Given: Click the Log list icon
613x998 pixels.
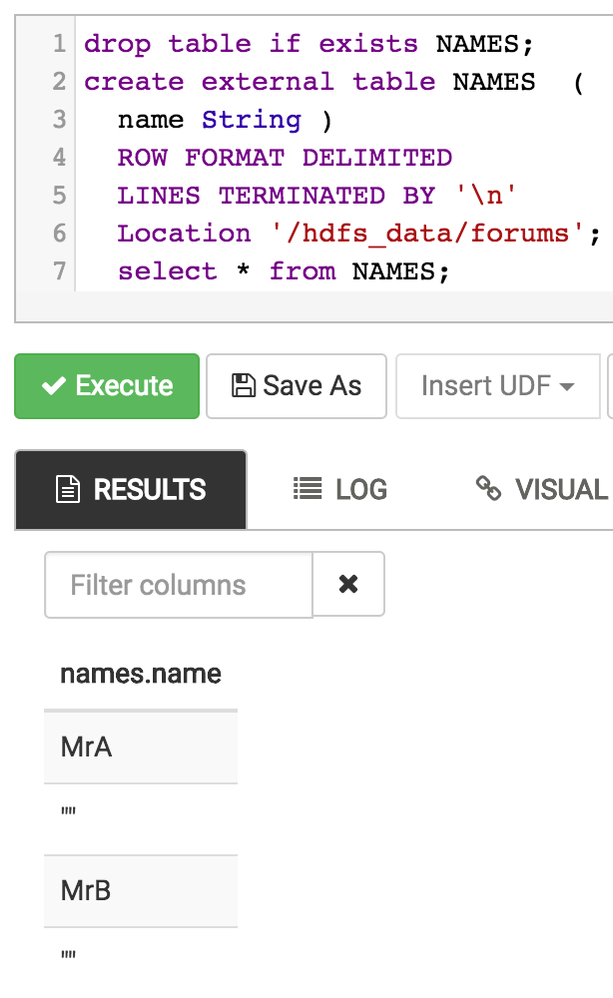Looking at the screenshot, I should click(308, 489).
